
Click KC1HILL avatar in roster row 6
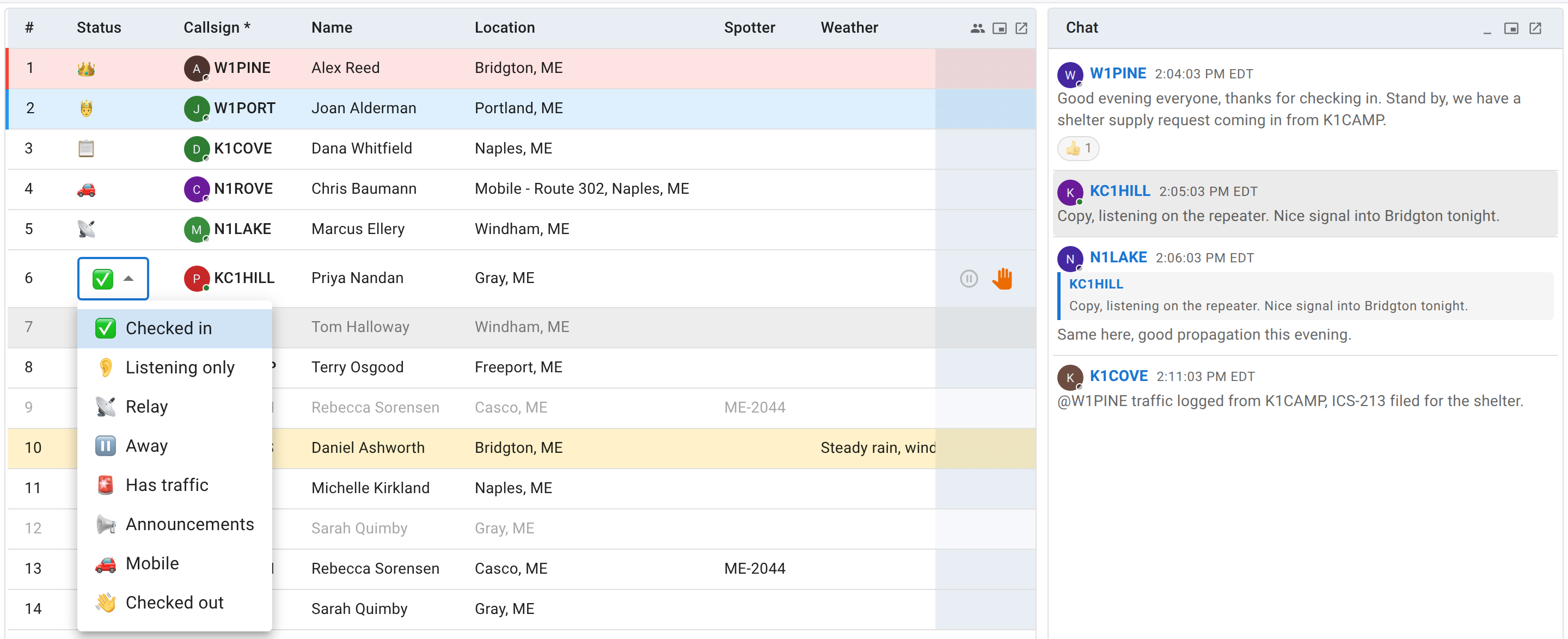pyautogui.click(x=196, y=278)
